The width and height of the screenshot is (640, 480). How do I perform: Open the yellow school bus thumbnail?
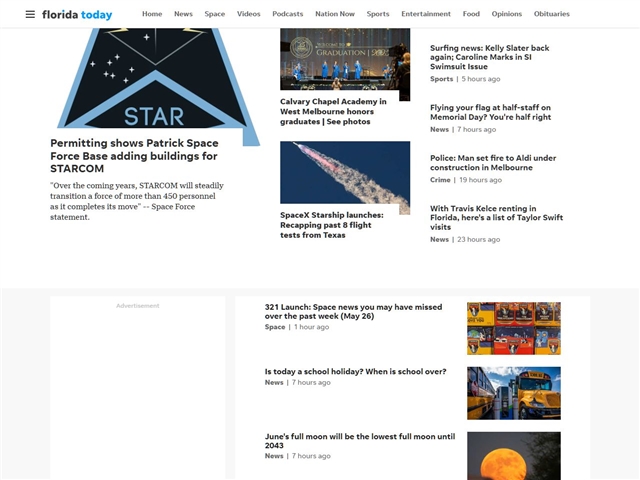[x=514, y=393]
